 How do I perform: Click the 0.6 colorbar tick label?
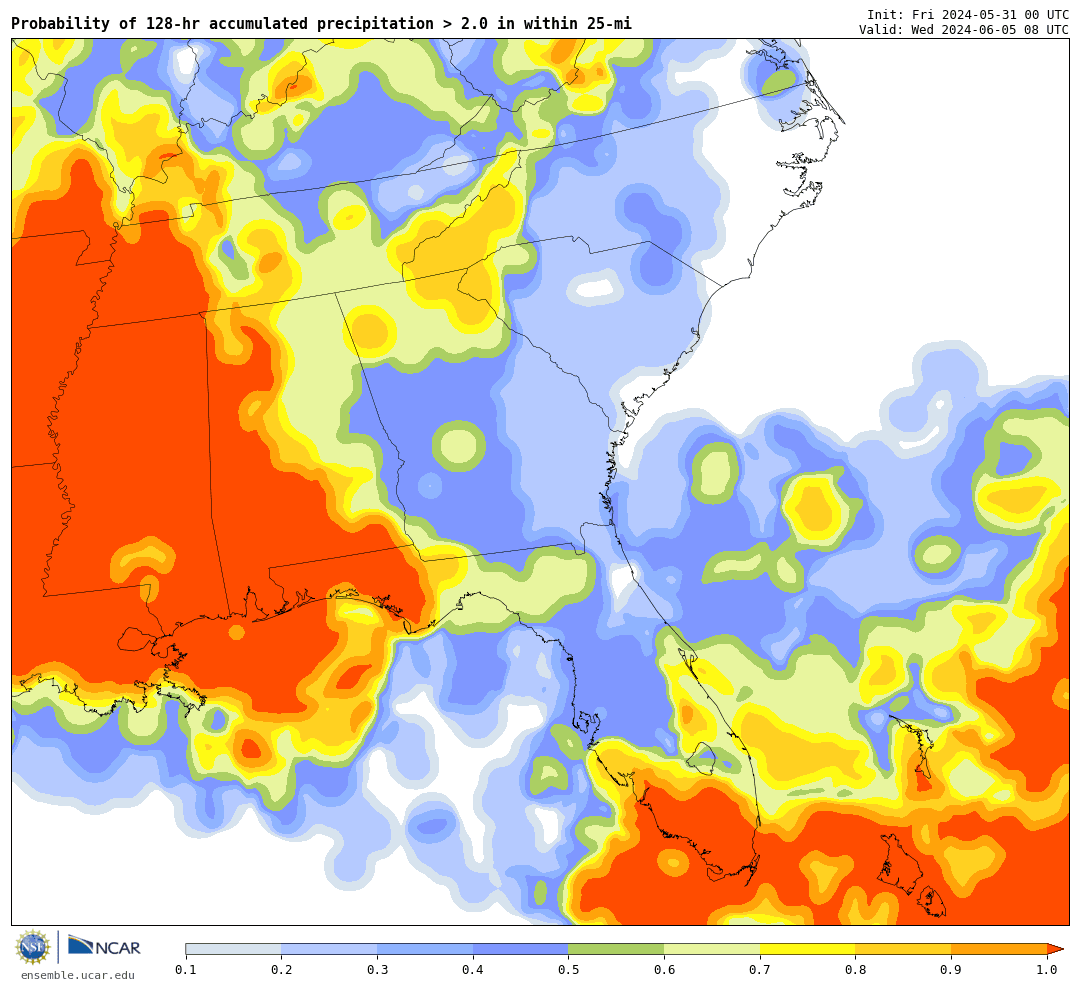coord(665,970)
